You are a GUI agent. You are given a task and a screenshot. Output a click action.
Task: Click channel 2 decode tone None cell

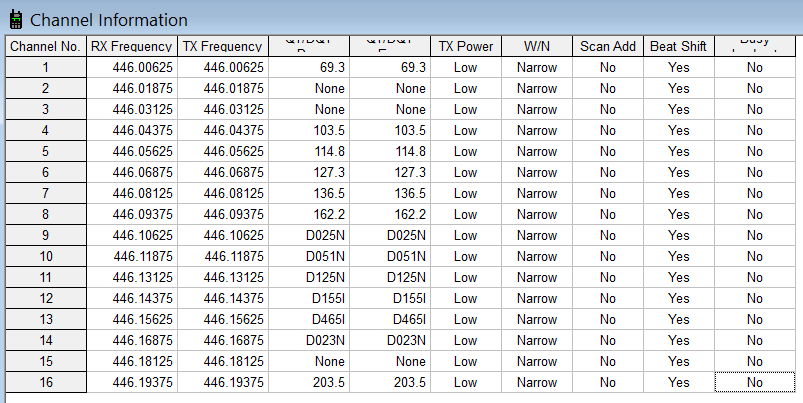309,88
